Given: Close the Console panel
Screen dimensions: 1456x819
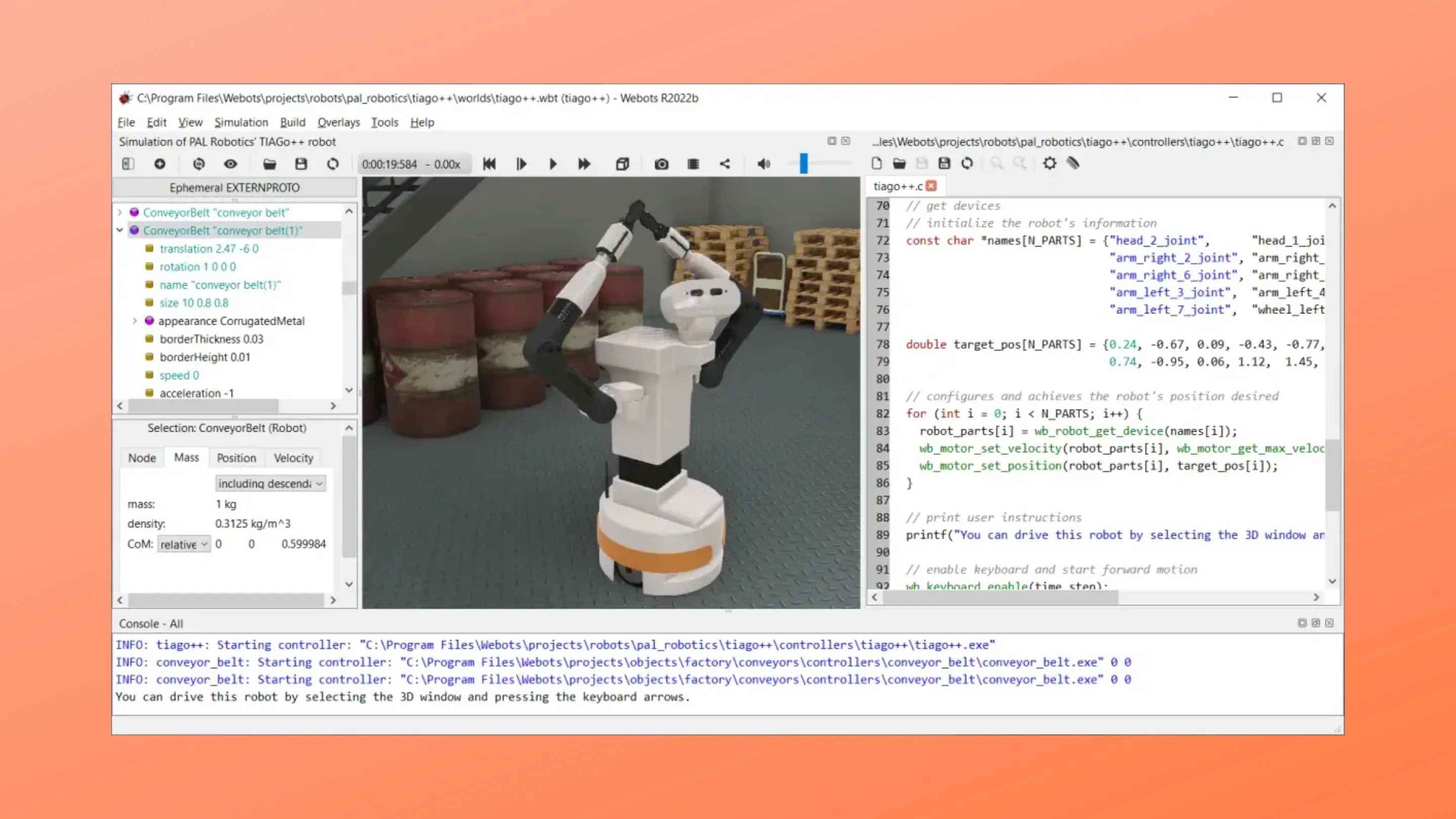Looking at the screenshot, I should tap(1330, 623).
